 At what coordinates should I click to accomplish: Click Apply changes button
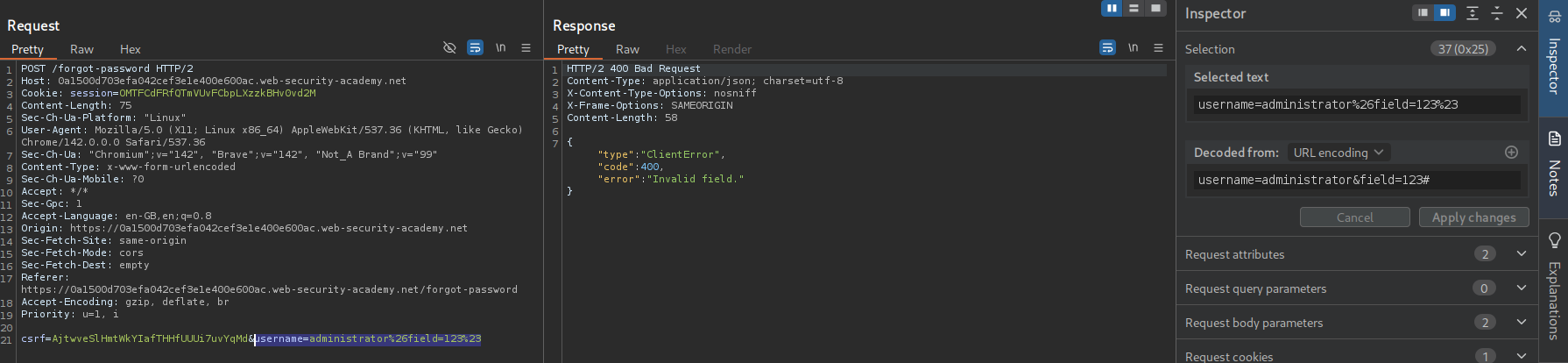[1473, 217]
